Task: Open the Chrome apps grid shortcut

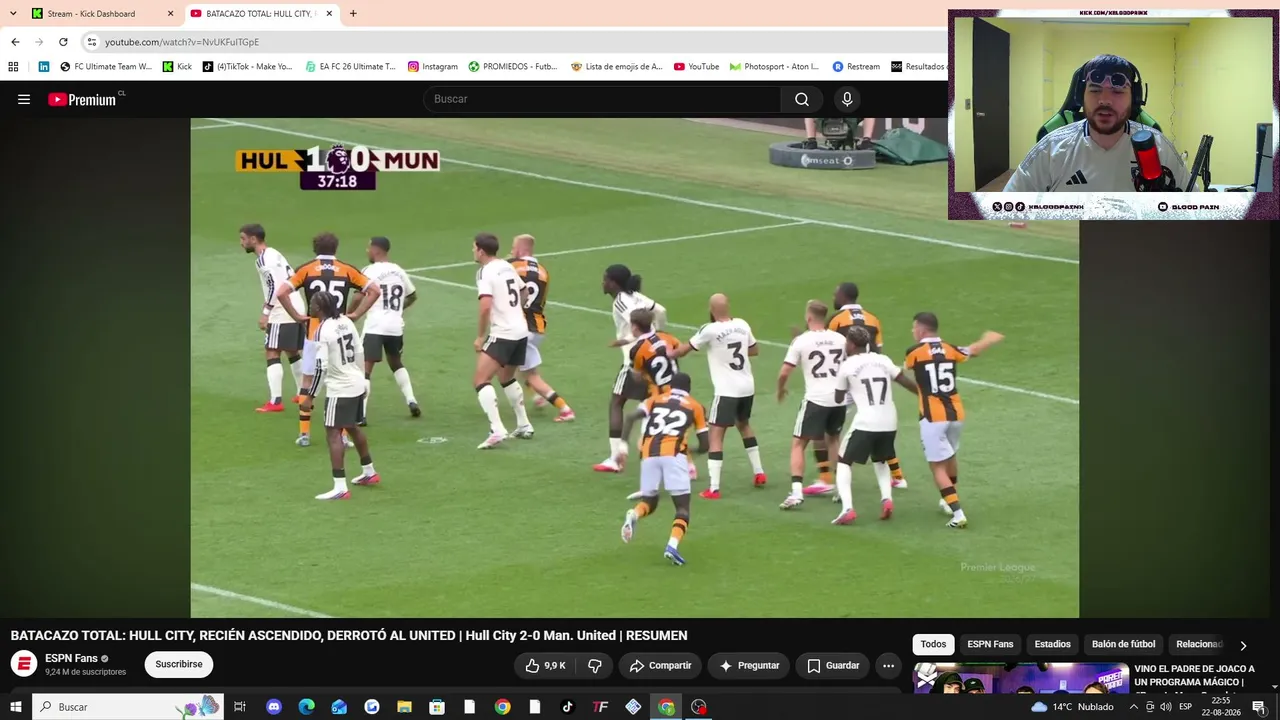Action: (13, 67)
